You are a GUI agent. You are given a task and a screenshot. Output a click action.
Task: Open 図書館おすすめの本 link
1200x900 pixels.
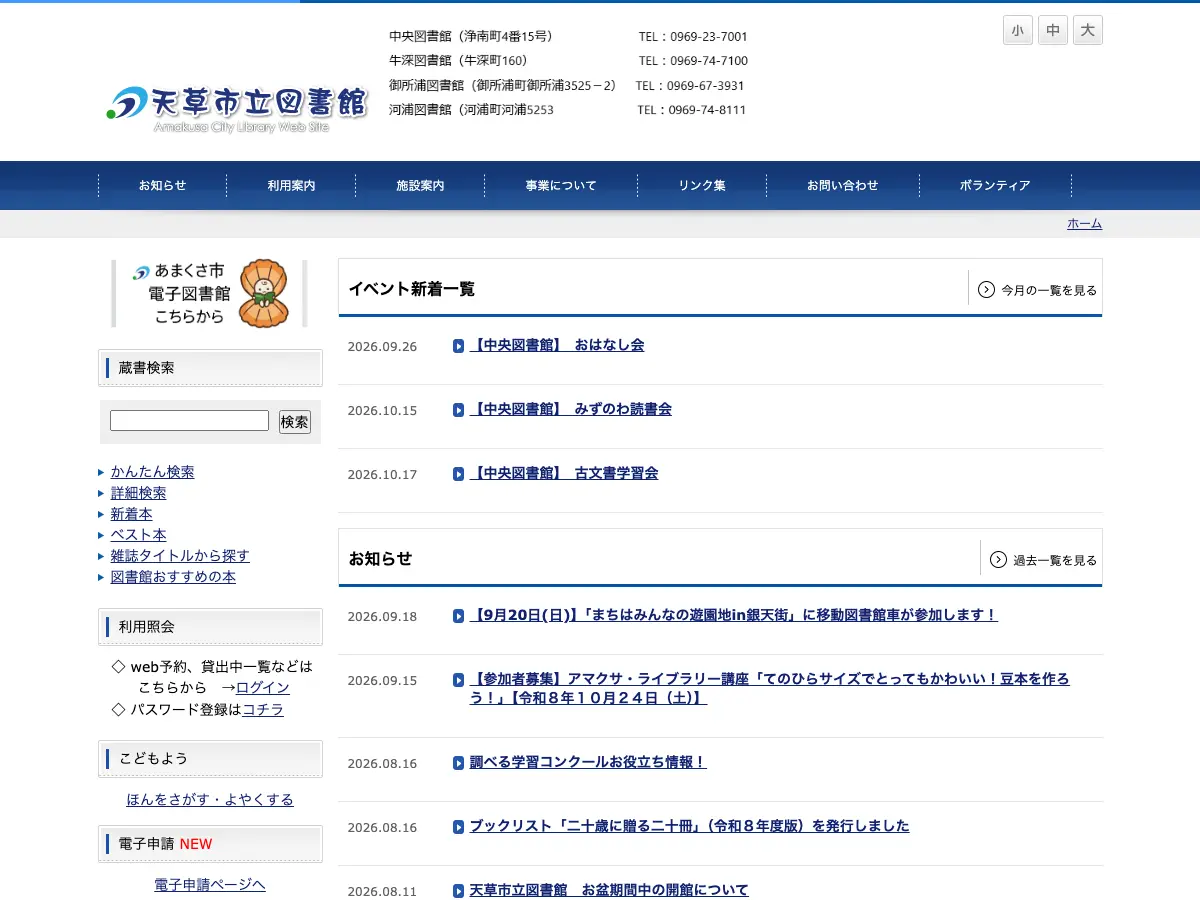point(173,577)
